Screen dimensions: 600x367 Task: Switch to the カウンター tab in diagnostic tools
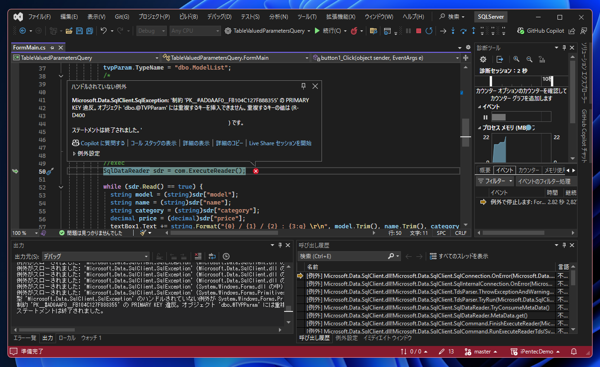click(x=529, y=170)
